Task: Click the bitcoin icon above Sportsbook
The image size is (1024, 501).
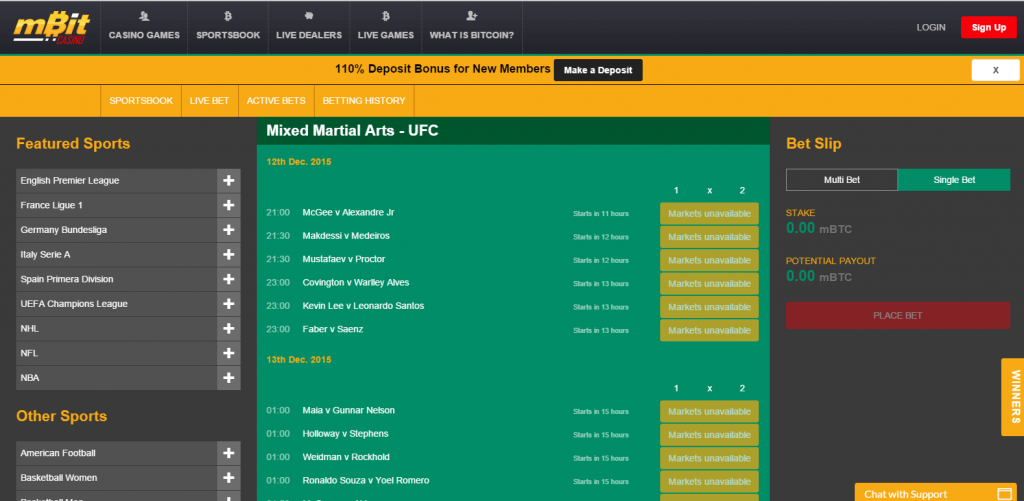Action: pos(228,16)
